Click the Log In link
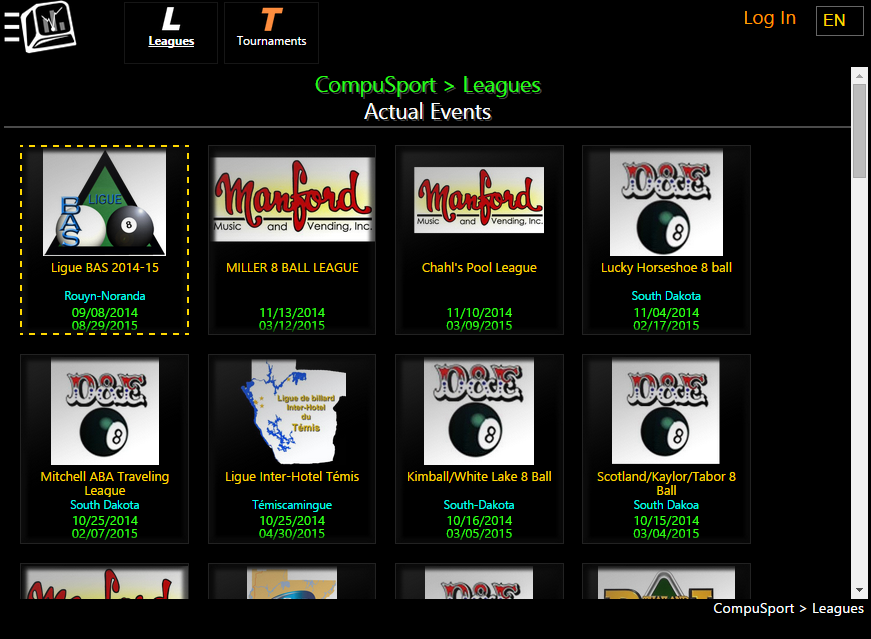The height and width of the screenshot is (639, 871). tap(769, 18)
